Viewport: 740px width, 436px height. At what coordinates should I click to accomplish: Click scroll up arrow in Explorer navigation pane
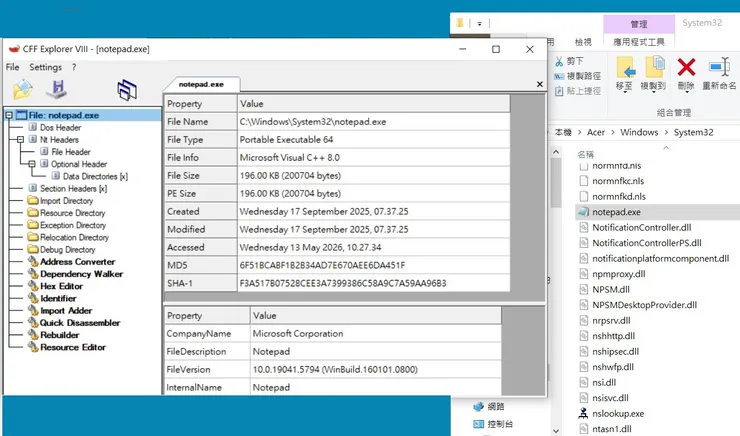[x=556, y=152]
